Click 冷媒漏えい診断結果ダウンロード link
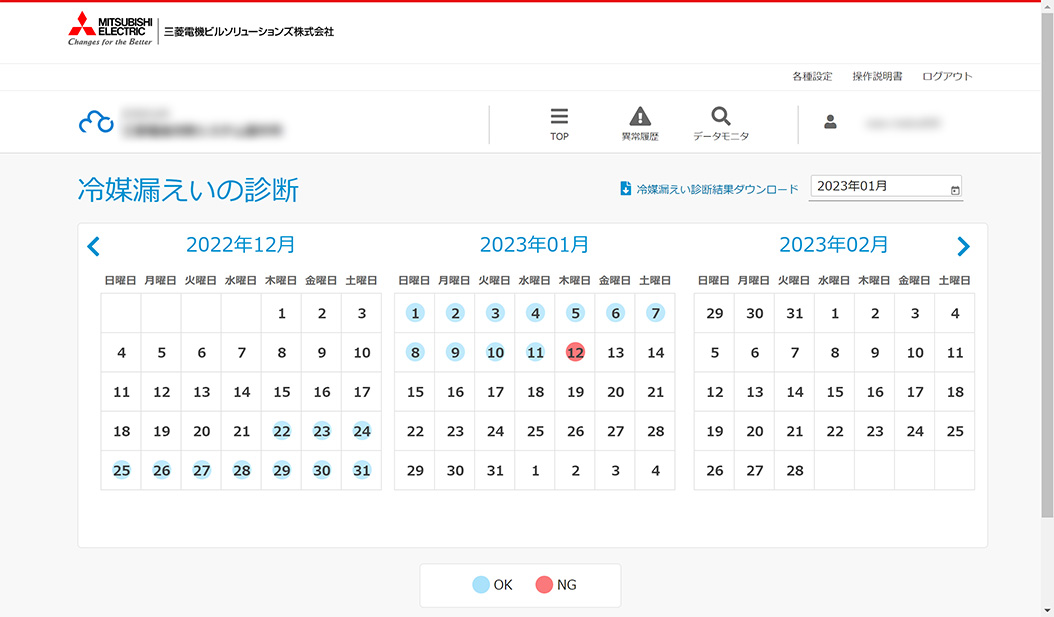 pyautogui.click(x=717, y=188)
